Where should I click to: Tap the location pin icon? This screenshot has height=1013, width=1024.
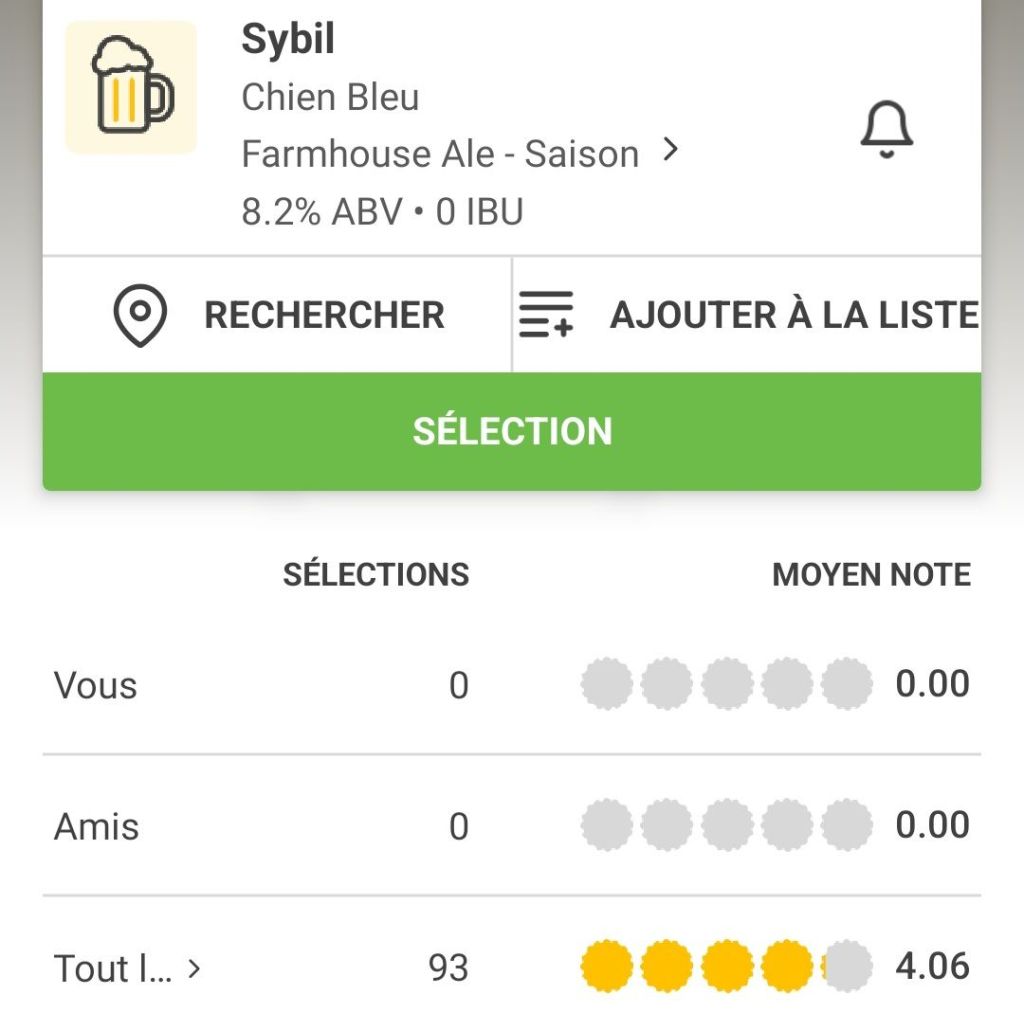coord(140,316)
